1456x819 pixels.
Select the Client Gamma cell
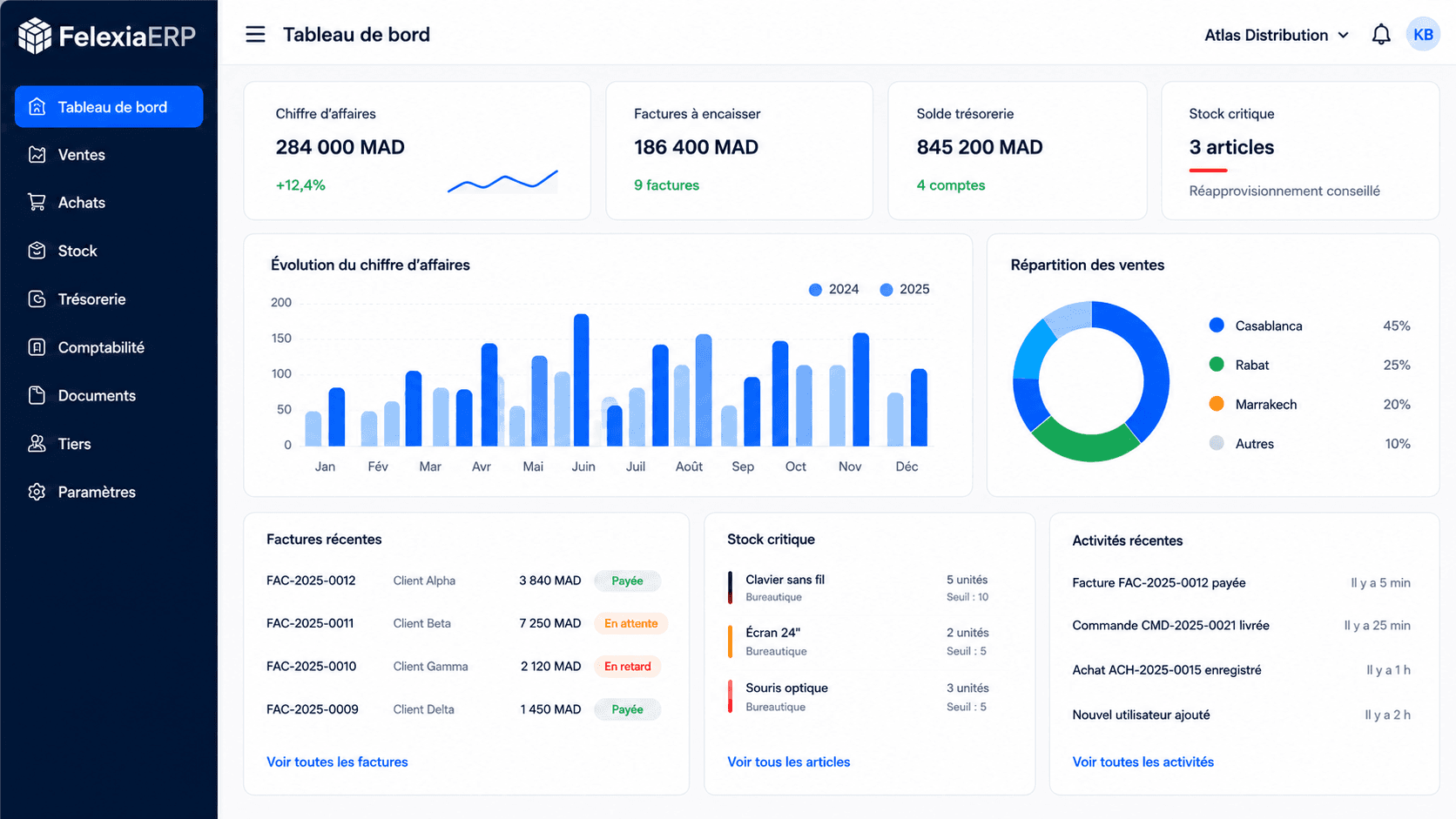tap(430, 667)
